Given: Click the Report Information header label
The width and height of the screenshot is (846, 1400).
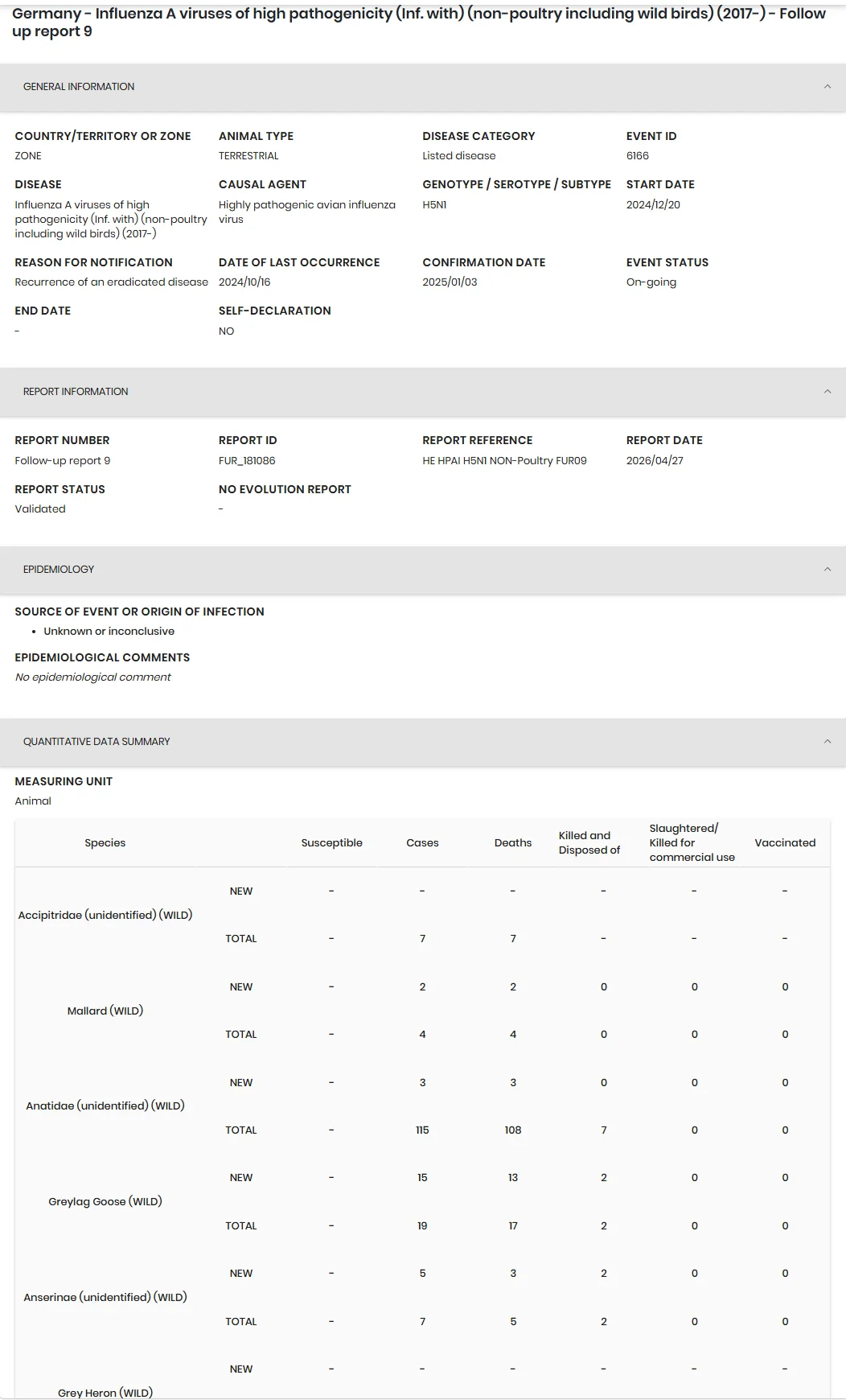Looking at the screenshot, I should (x=76, y=392).
